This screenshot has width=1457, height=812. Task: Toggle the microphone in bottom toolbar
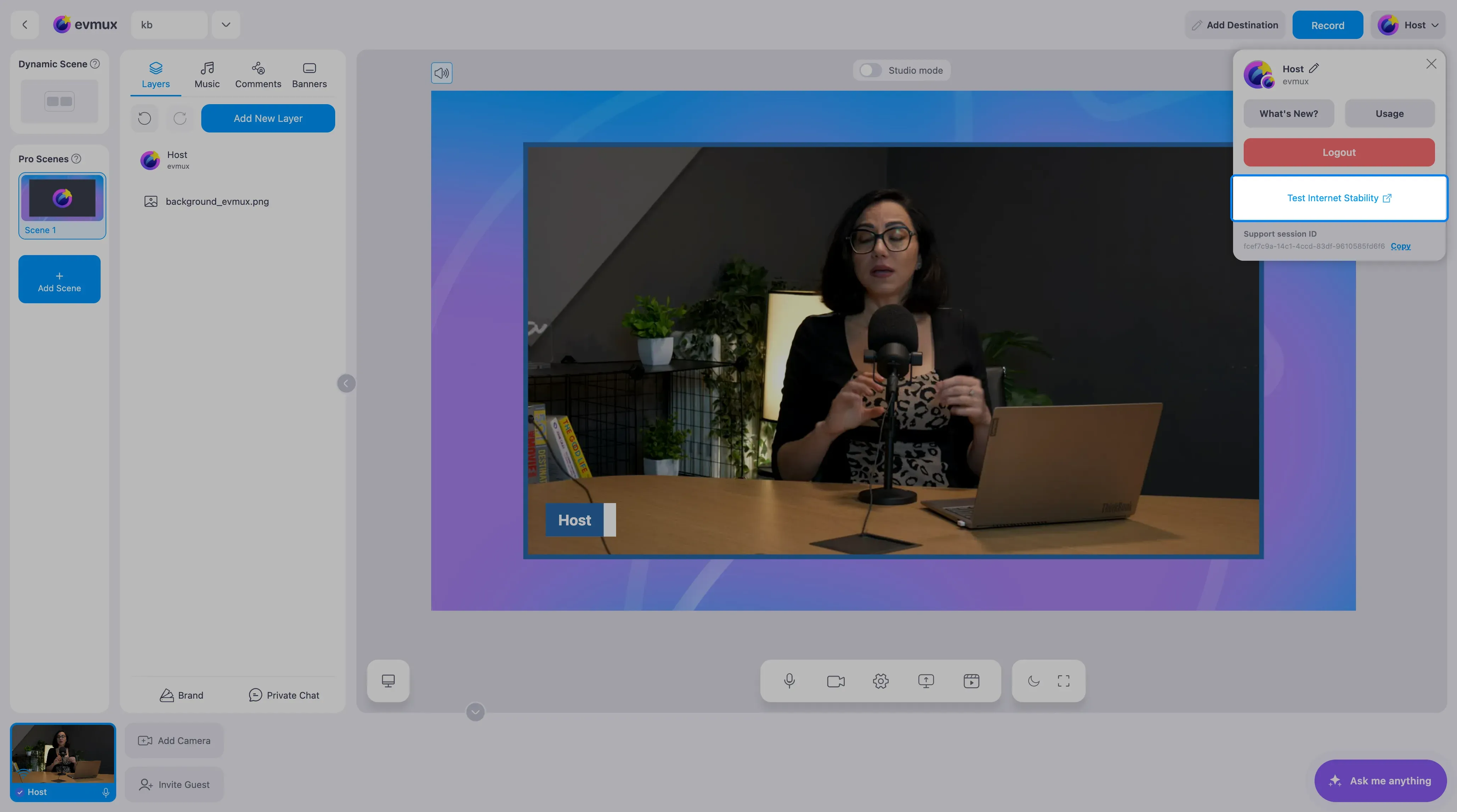(789, 681)
